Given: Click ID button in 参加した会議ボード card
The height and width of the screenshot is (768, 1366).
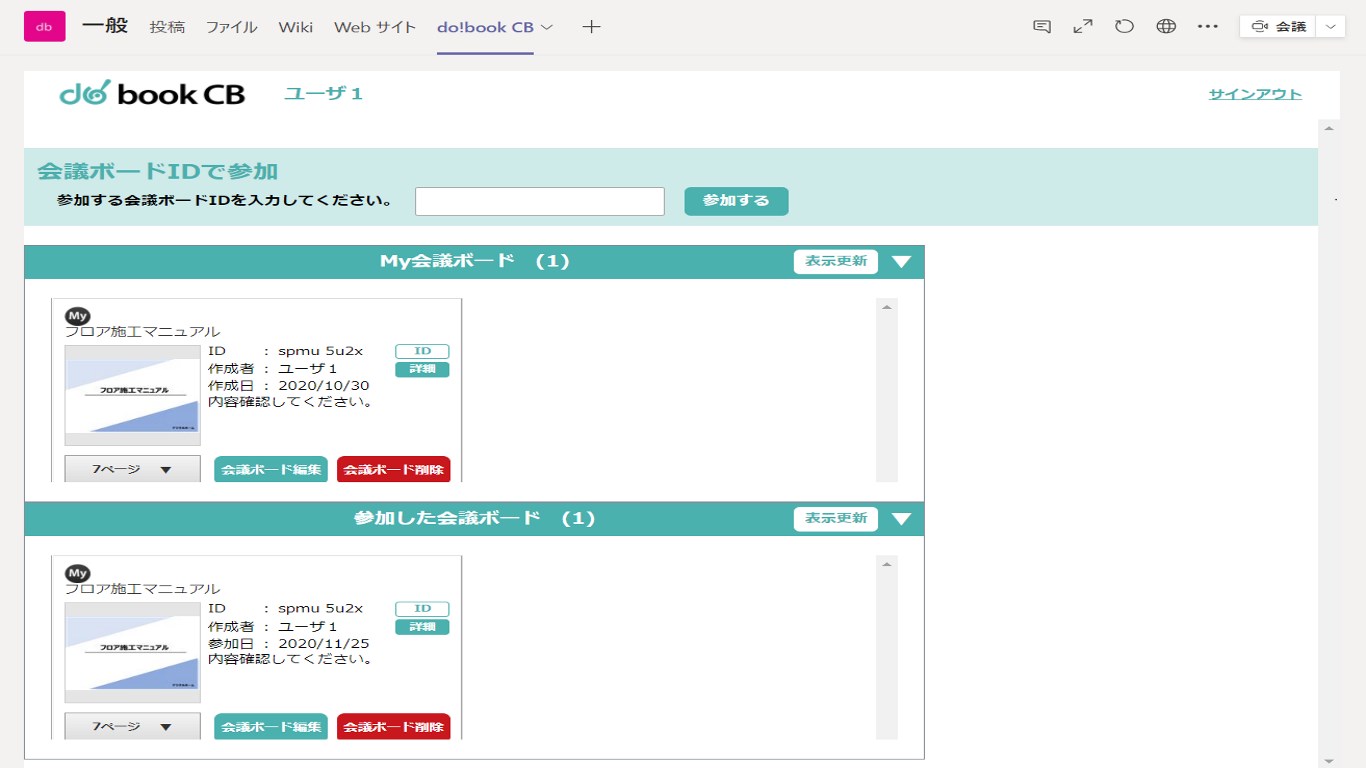Looking at the screenshot, I should tap(422, 608).
